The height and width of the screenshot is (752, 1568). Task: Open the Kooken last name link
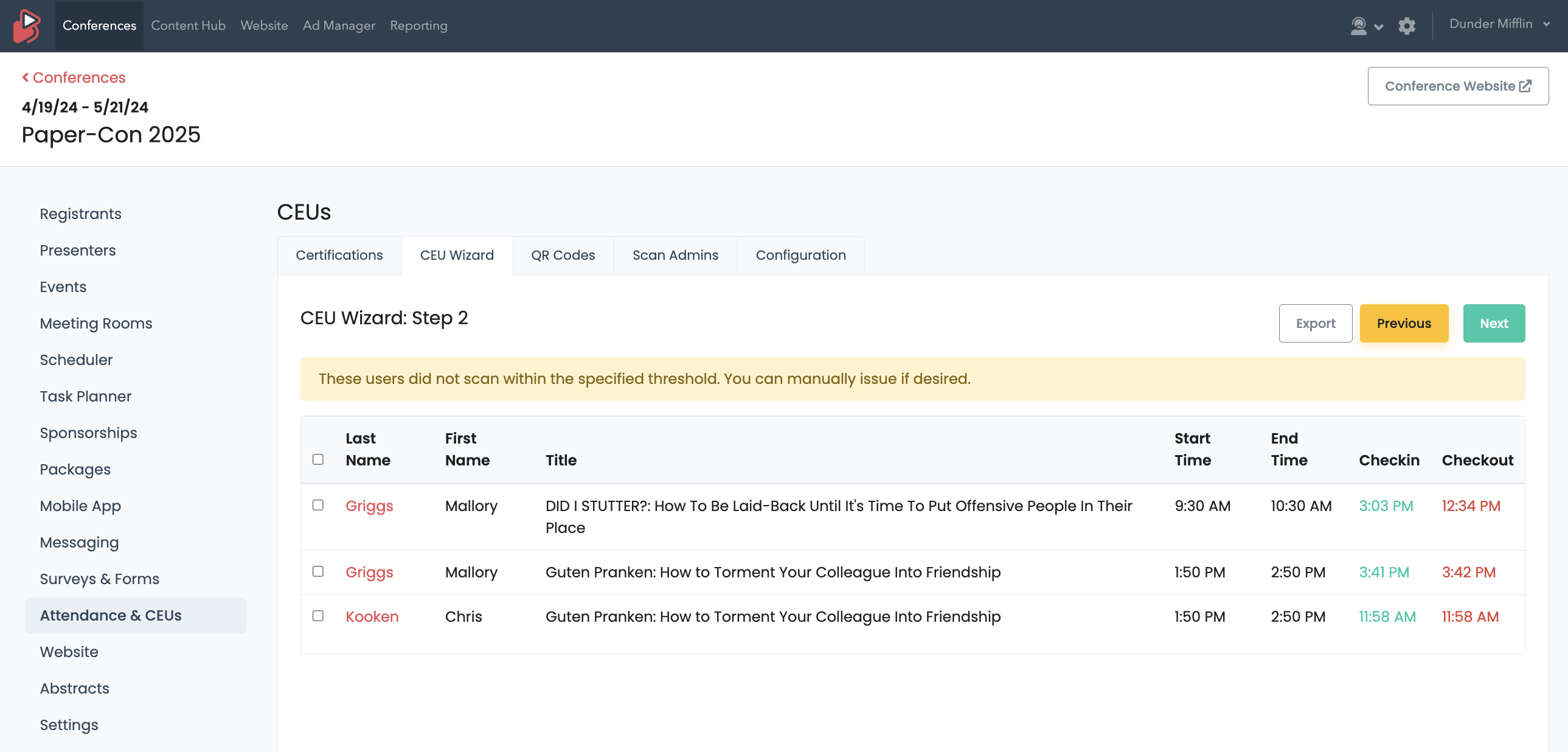371,616
